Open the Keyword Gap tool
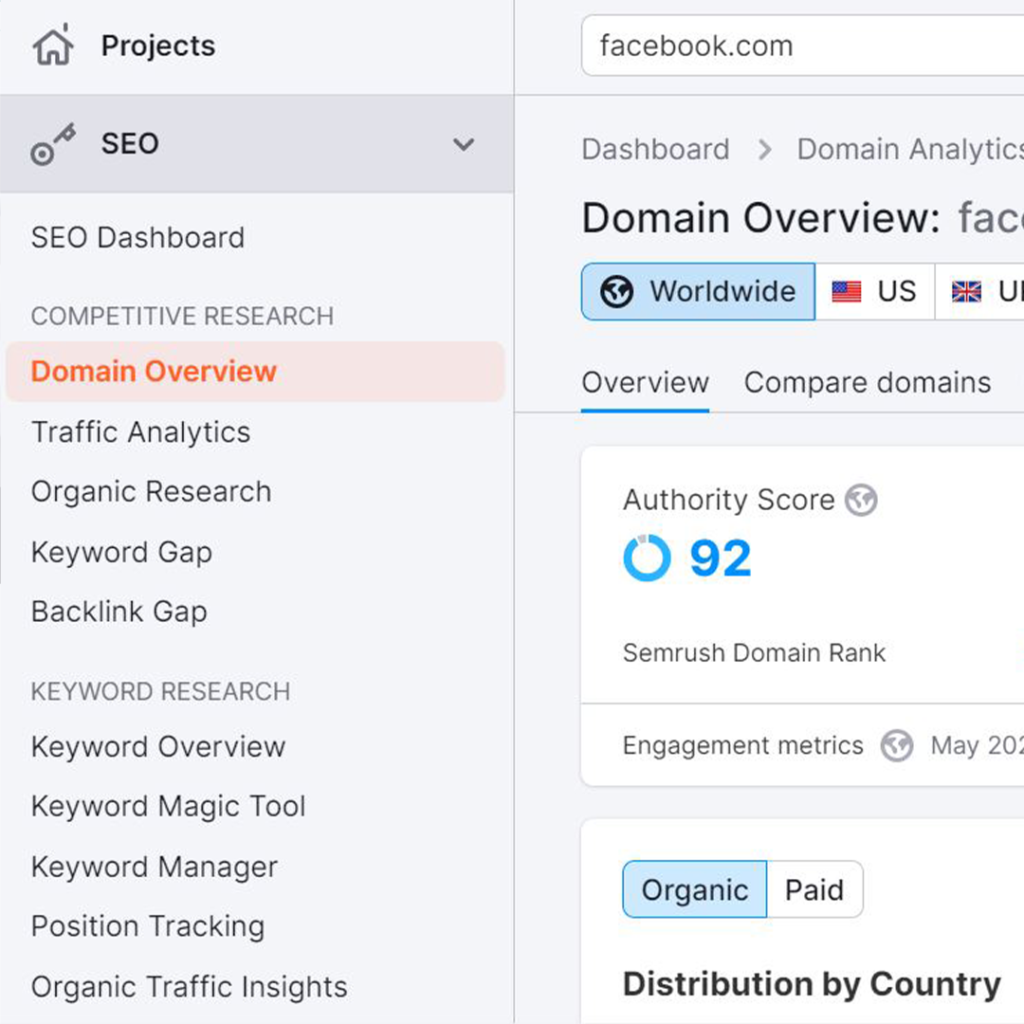The image size is (1024, 1024). 122,552
